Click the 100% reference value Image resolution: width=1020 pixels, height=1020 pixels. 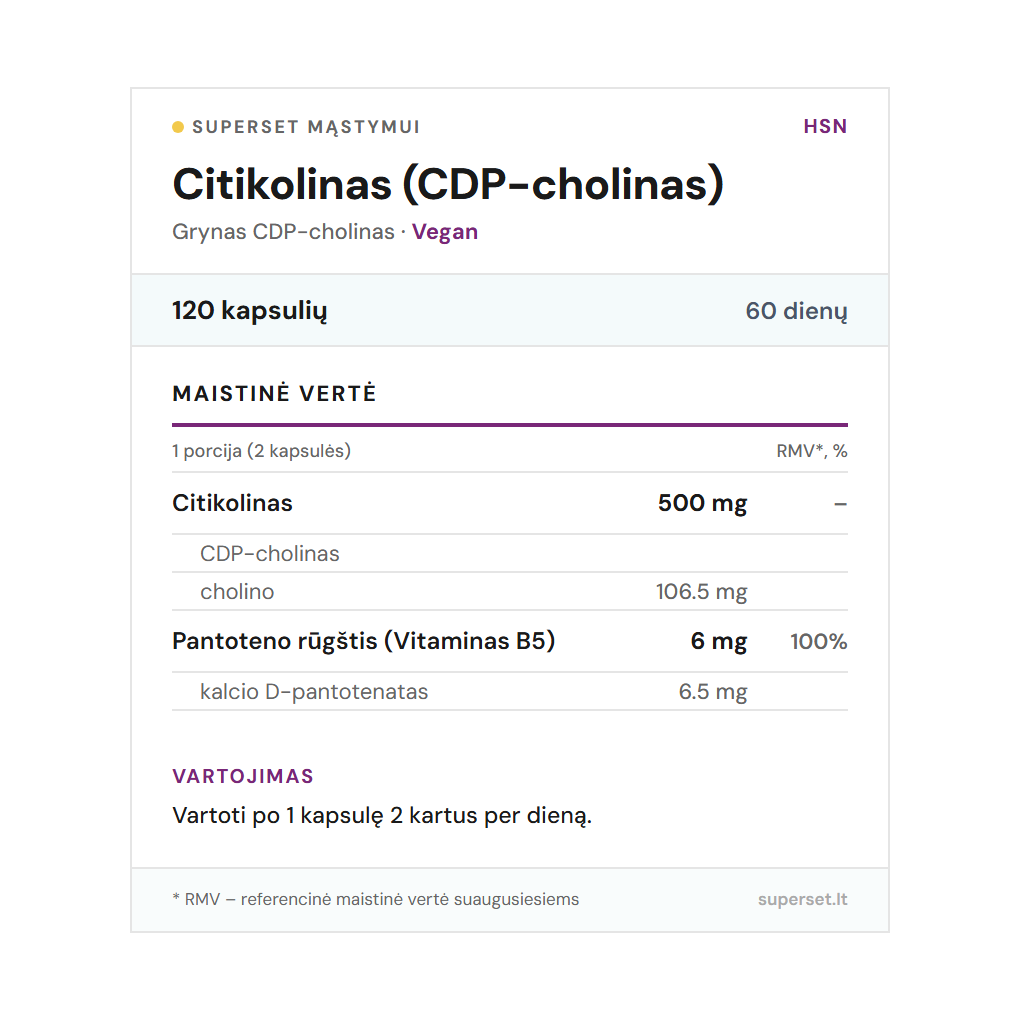[x=818, y=642]
